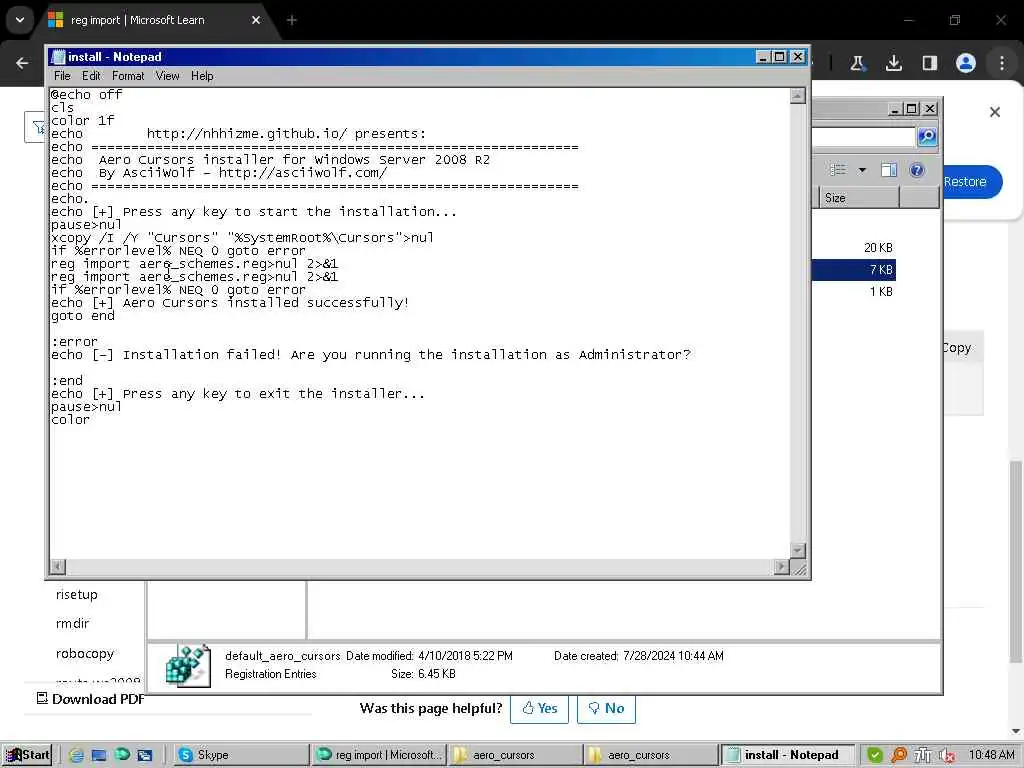Switch to the reg import taskbar button
Viewport: 1024px width, 768px height.
(379, 756)
